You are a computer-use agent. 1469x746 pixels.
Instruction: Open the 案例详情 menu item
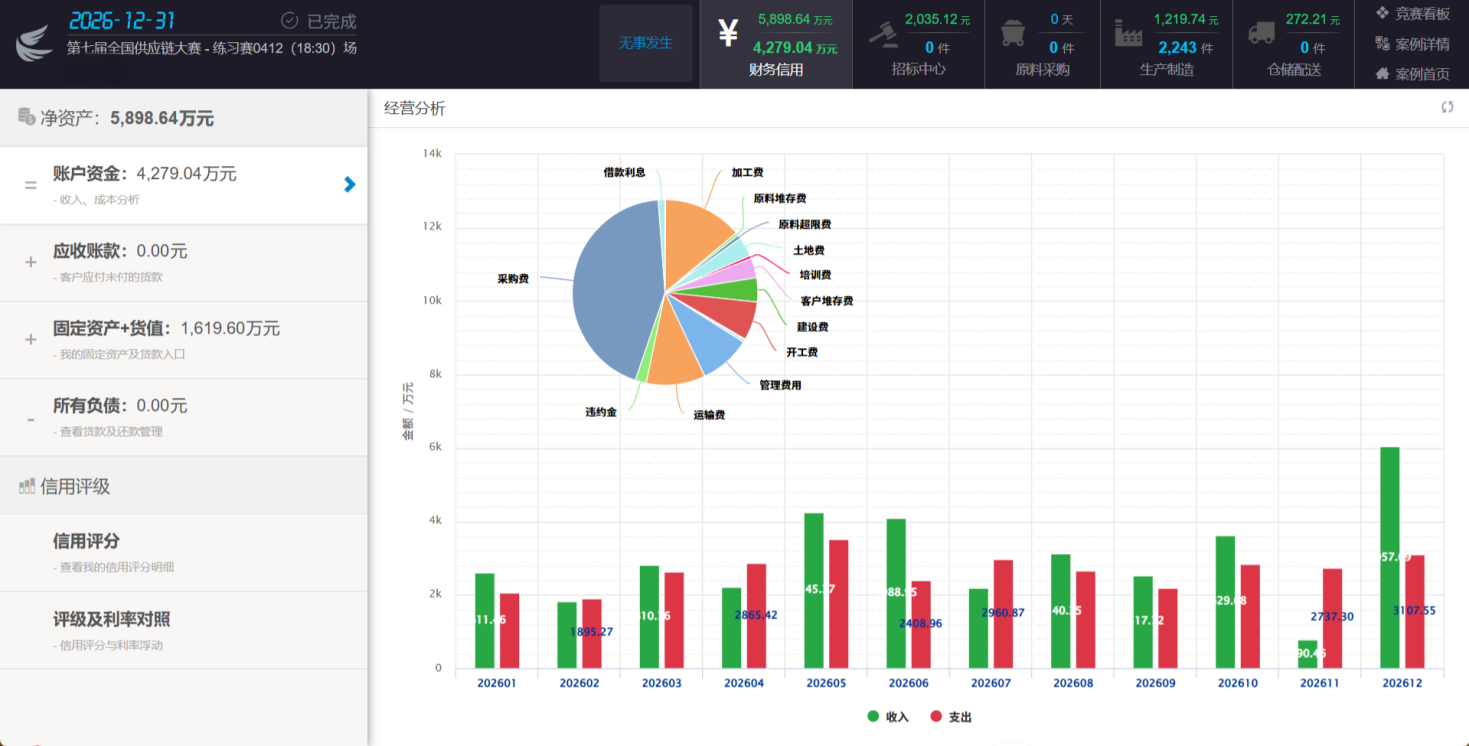(x=1413, y=44)
